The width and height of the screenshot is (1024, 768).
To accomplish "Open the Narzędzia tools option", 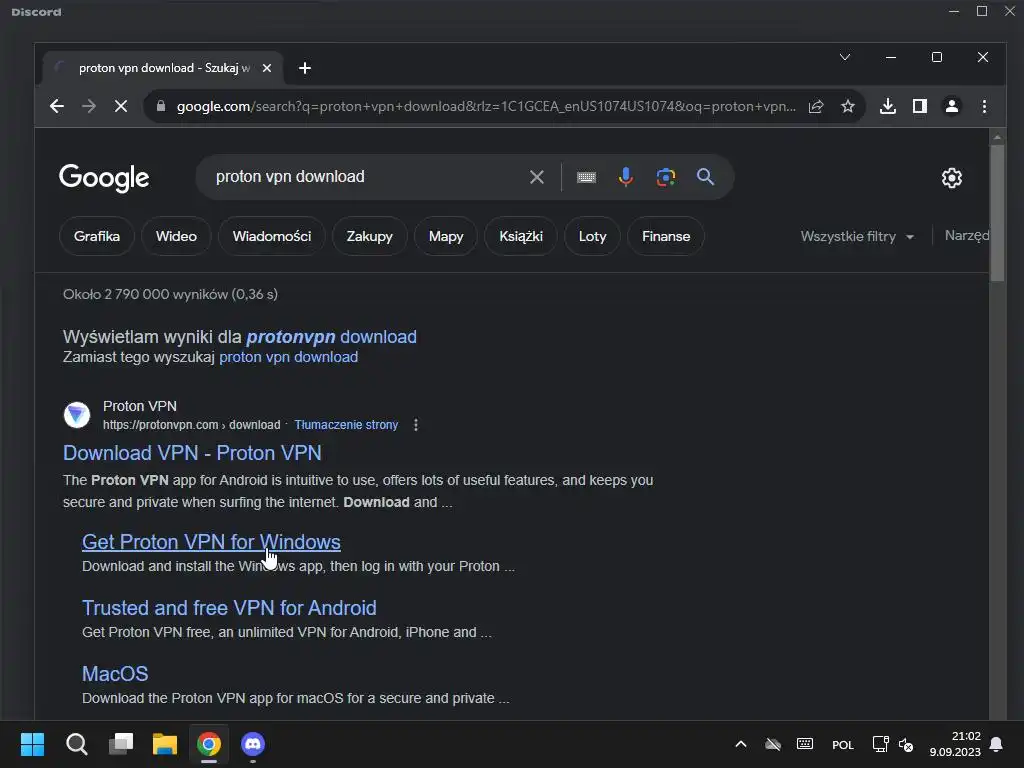I will tap(967, 236).
